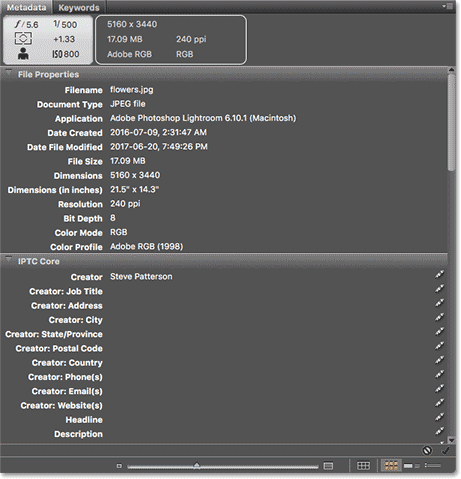Lock the thumbnail grid icon

coord(363,466)
